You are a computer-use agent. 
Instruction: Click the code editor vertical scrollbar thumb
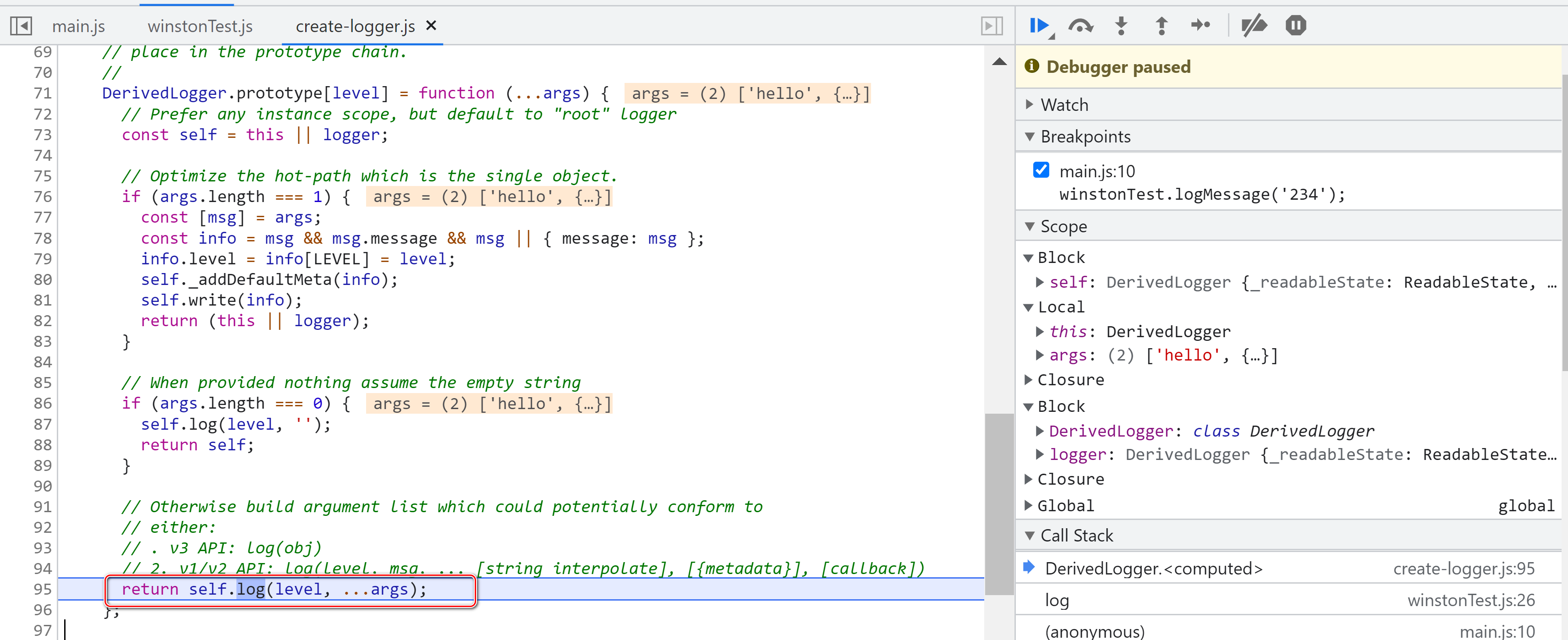(999, 504)
